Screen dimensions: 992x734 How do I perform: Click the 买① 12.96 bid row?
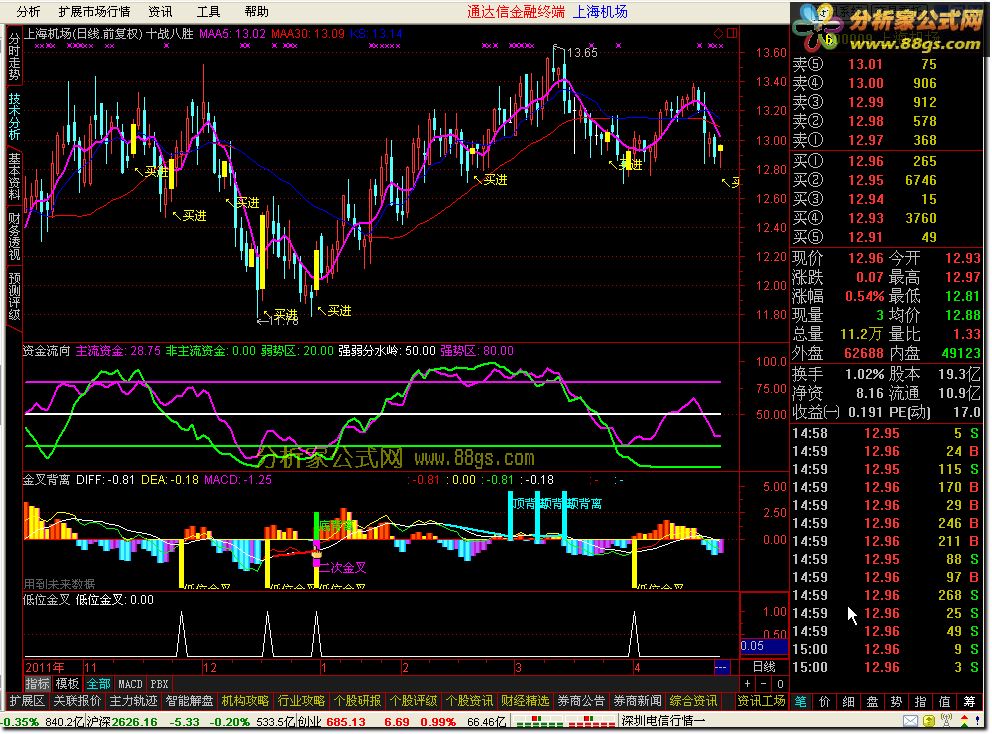tap(886, 161)
